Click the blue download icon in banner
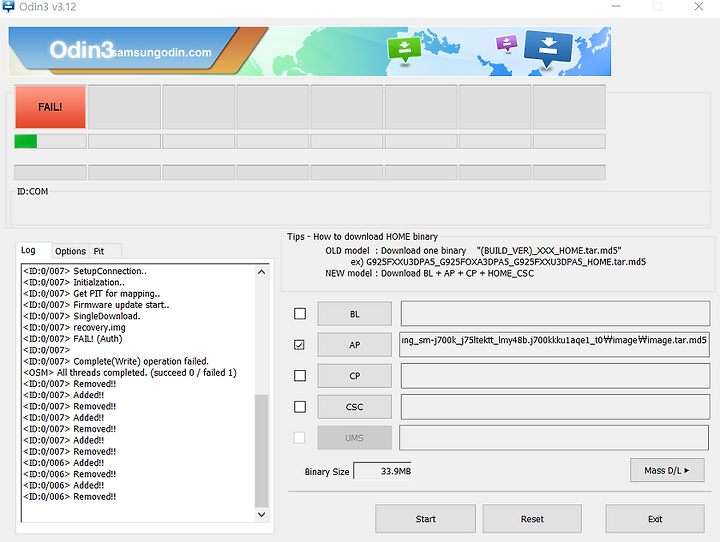Image resolution: width=720 pixels, height=542 pixels. coord(548,48)
